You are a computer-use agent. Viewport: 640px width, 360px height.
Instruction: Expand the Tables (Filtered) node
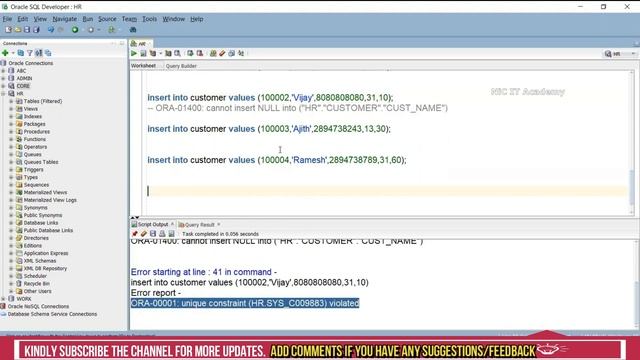click(x=11, y=101)
